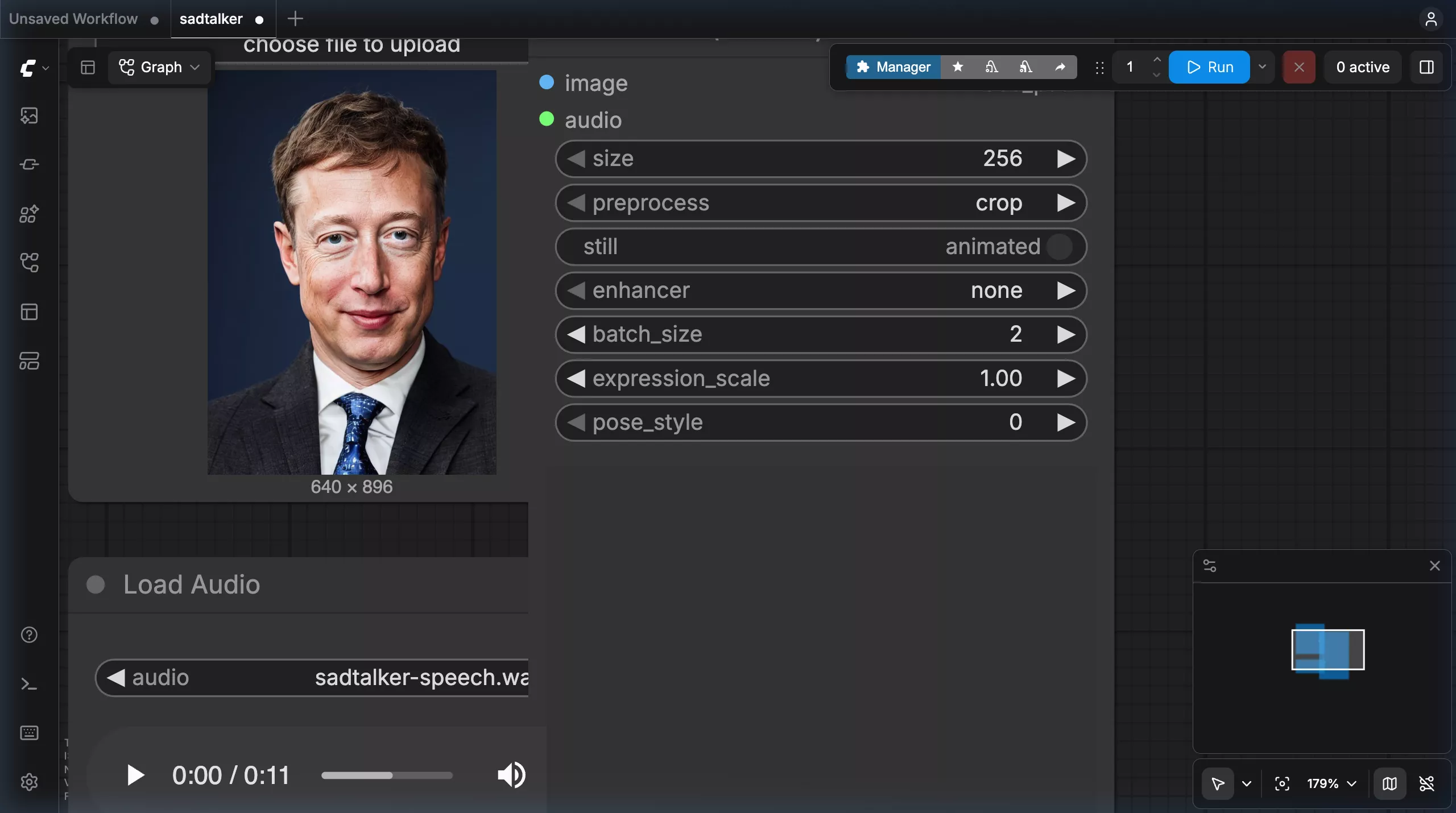Image resolution: width=1456 pixels, height=813 pixels.
Task: Open the help center icon
Action: tap(29, 635)
